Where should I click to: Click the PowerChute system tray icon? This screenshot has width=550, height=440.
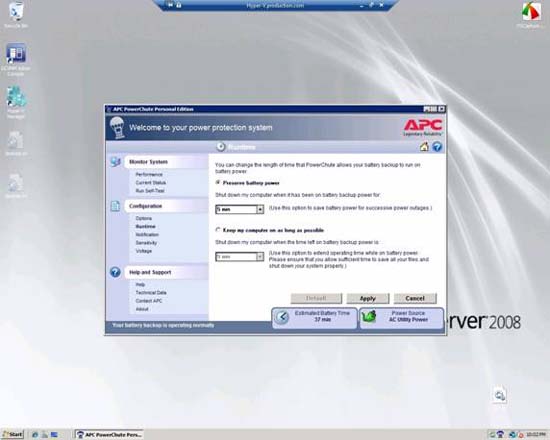(x=500, y=435)
